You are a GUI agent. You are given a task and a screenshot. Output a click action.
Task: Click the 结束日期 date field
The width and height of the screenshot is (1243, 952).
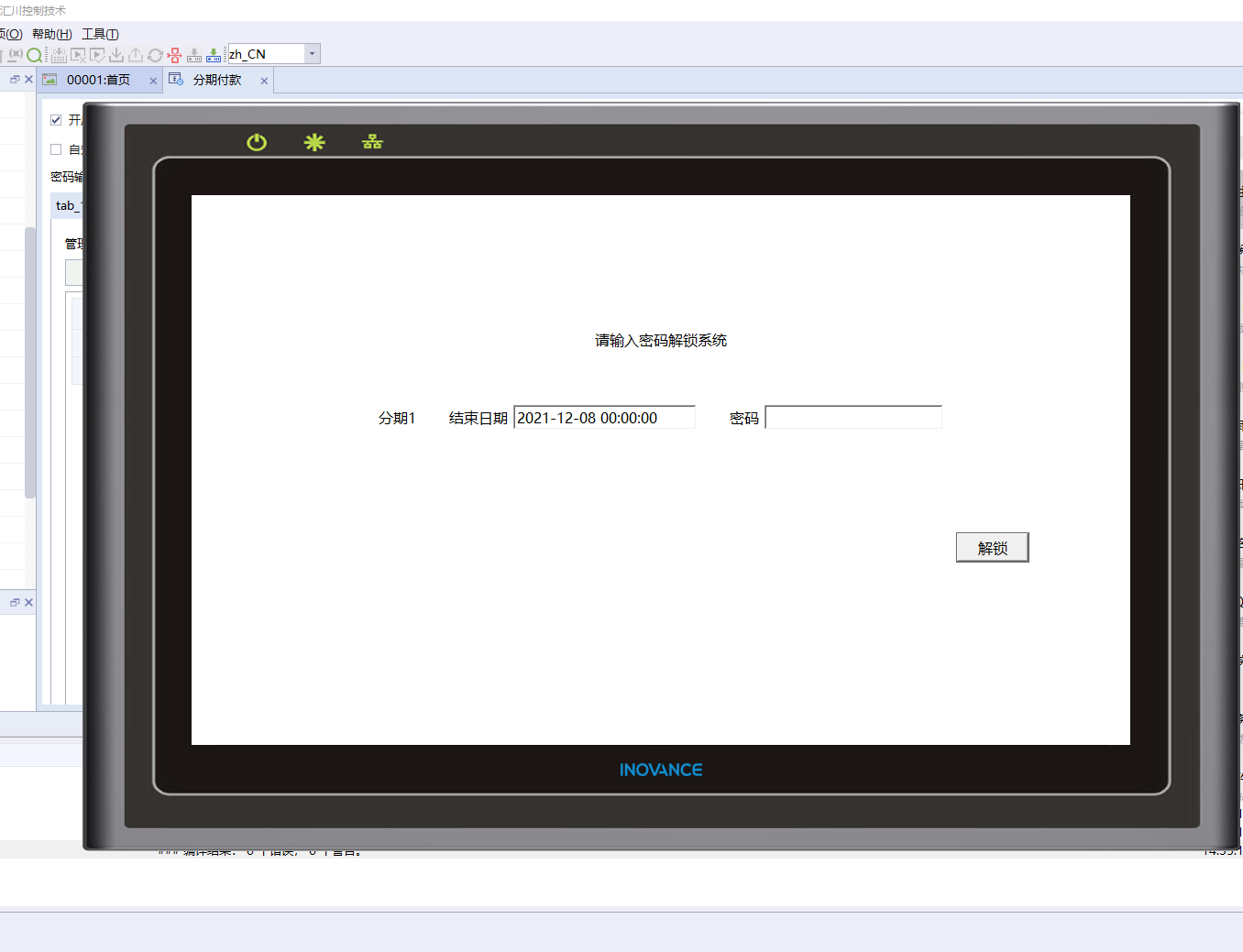point(604,418)
